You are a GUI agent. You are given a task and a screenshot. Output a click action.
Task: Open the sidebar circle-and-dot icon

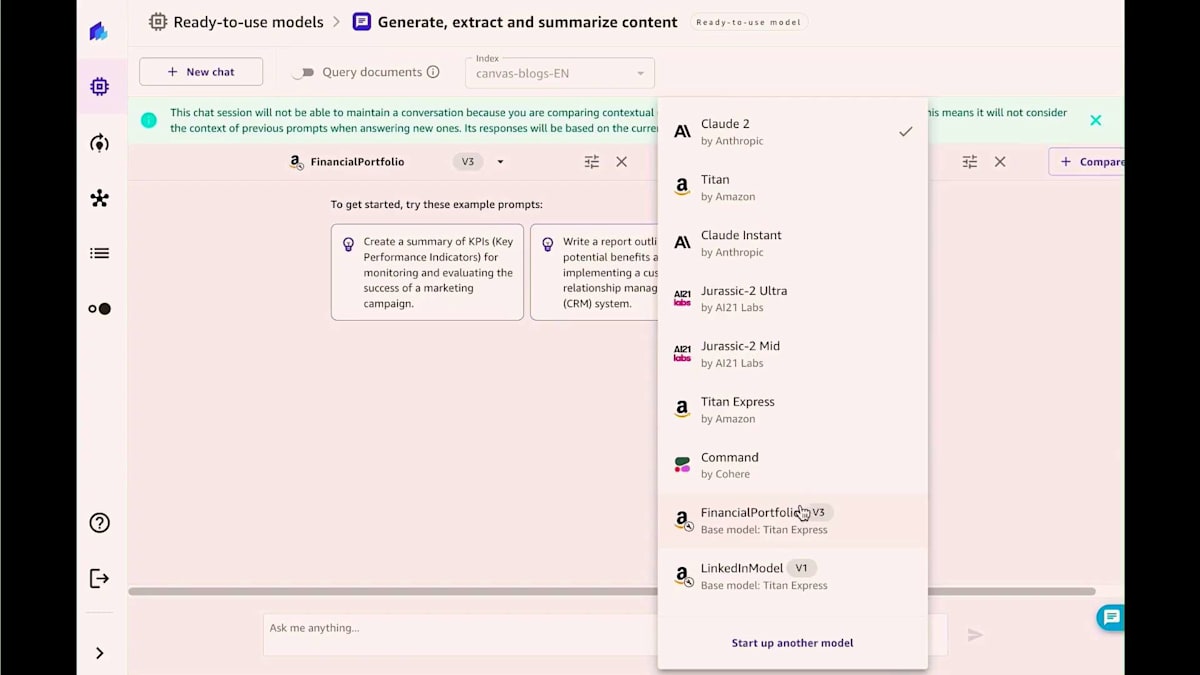click(99, 309)
